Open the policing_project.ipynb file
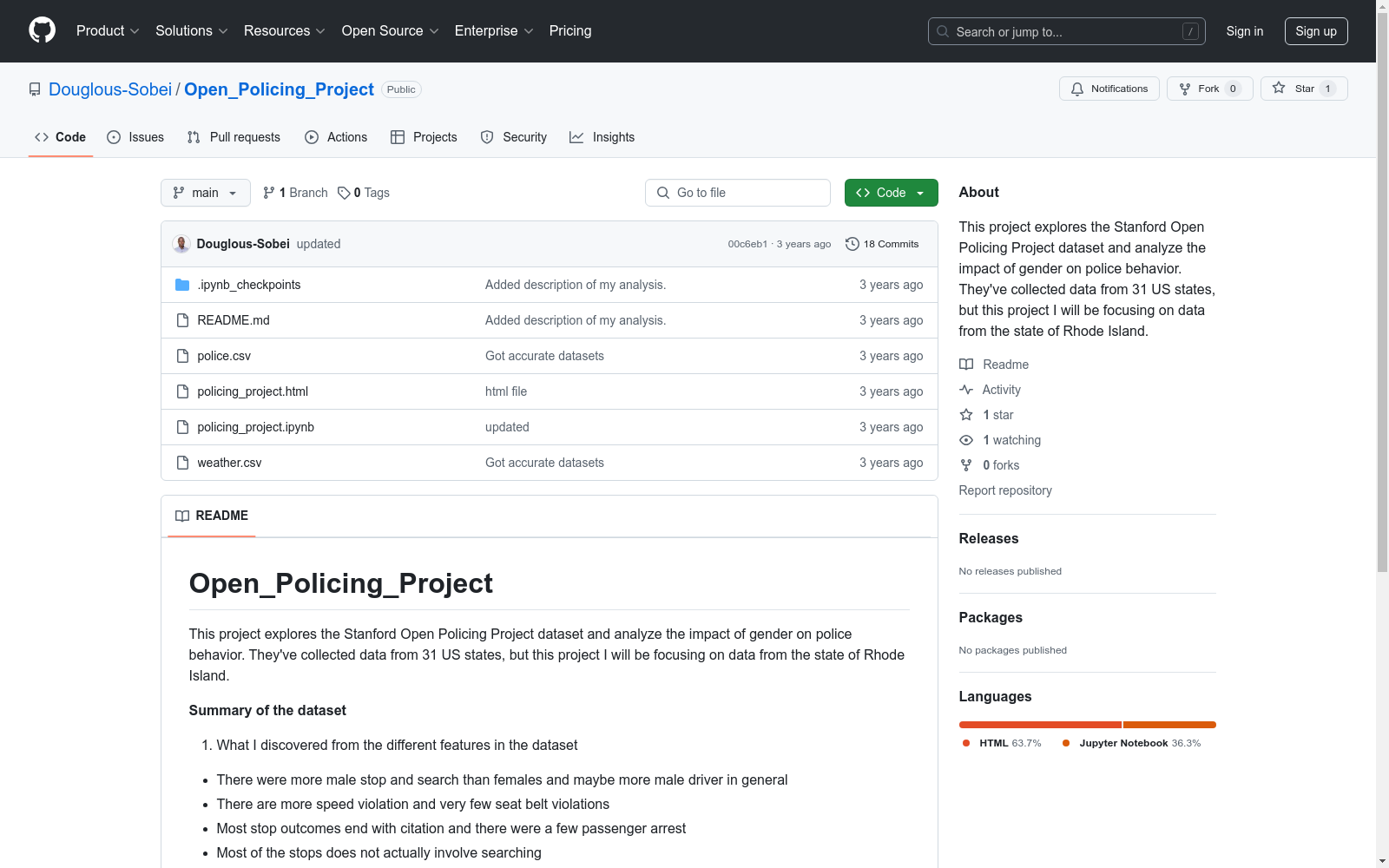Screen dimensions: 1389x868 tap(256, 427)
